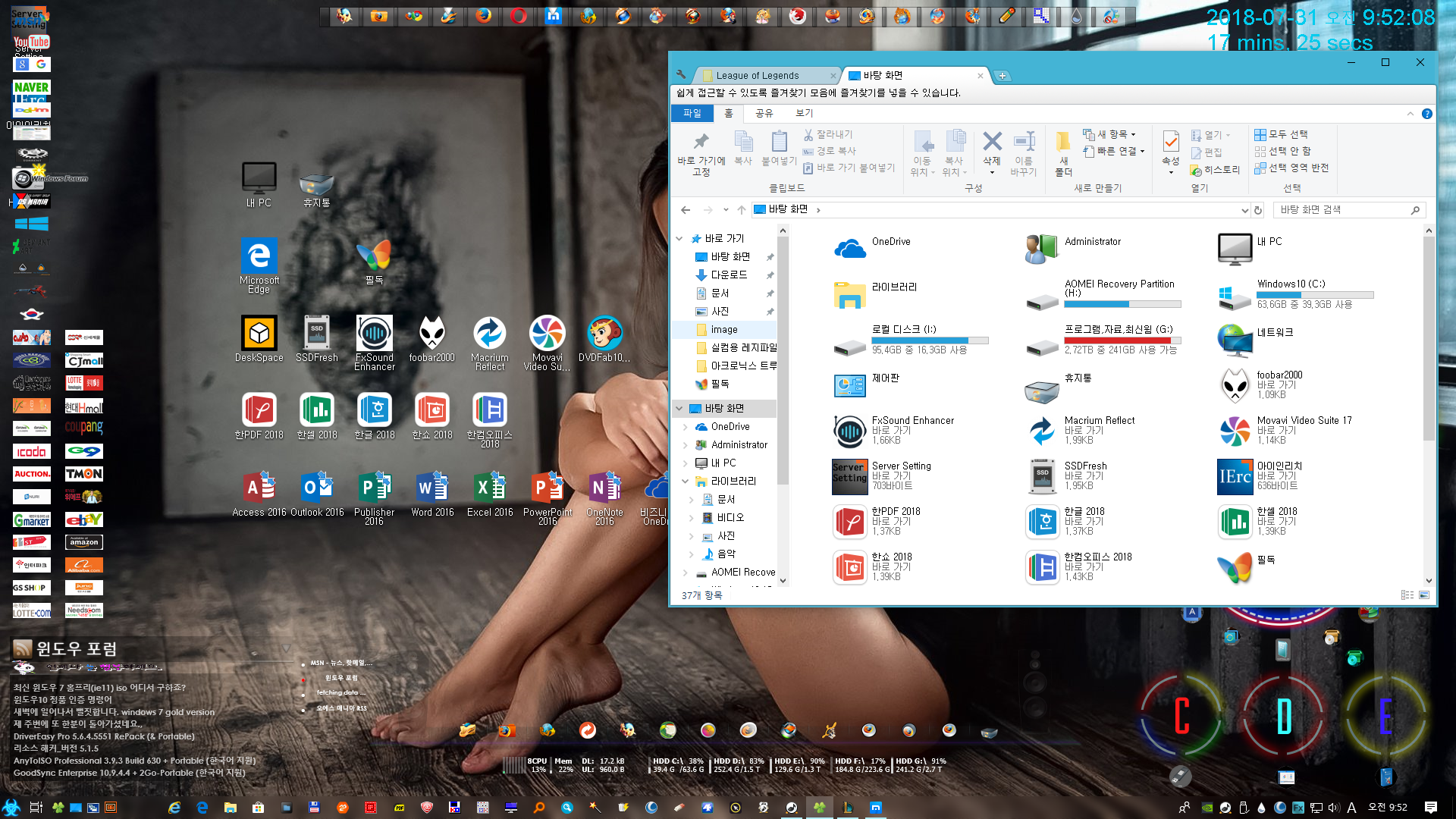Expand the 내 PC node in navigation tree
Screen dimensions: 1456x819
686,463
